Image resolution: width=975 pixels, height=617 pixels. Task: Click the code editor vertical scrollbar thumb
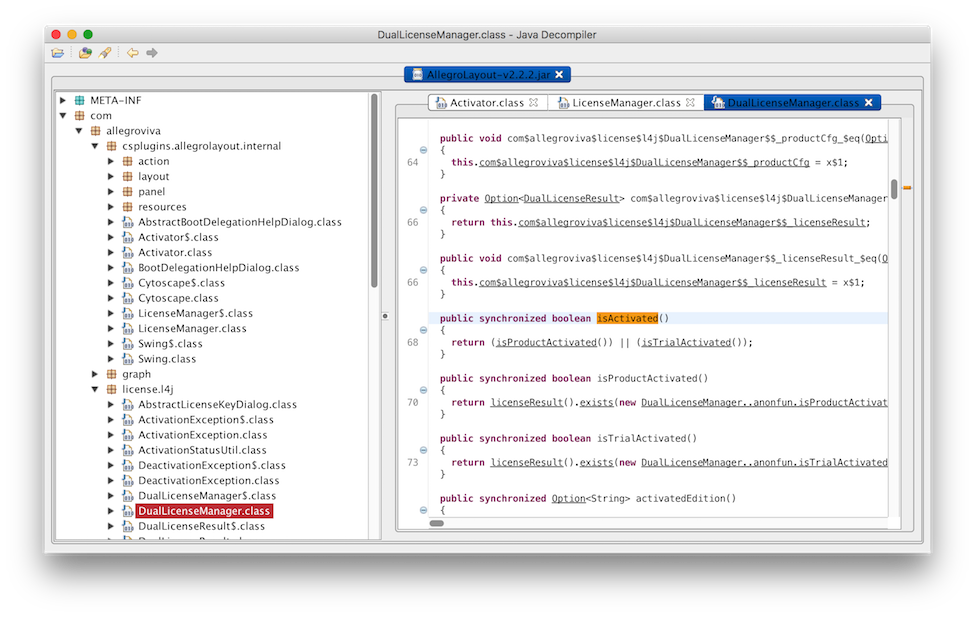pyautogui.click(x=894, y=189)
